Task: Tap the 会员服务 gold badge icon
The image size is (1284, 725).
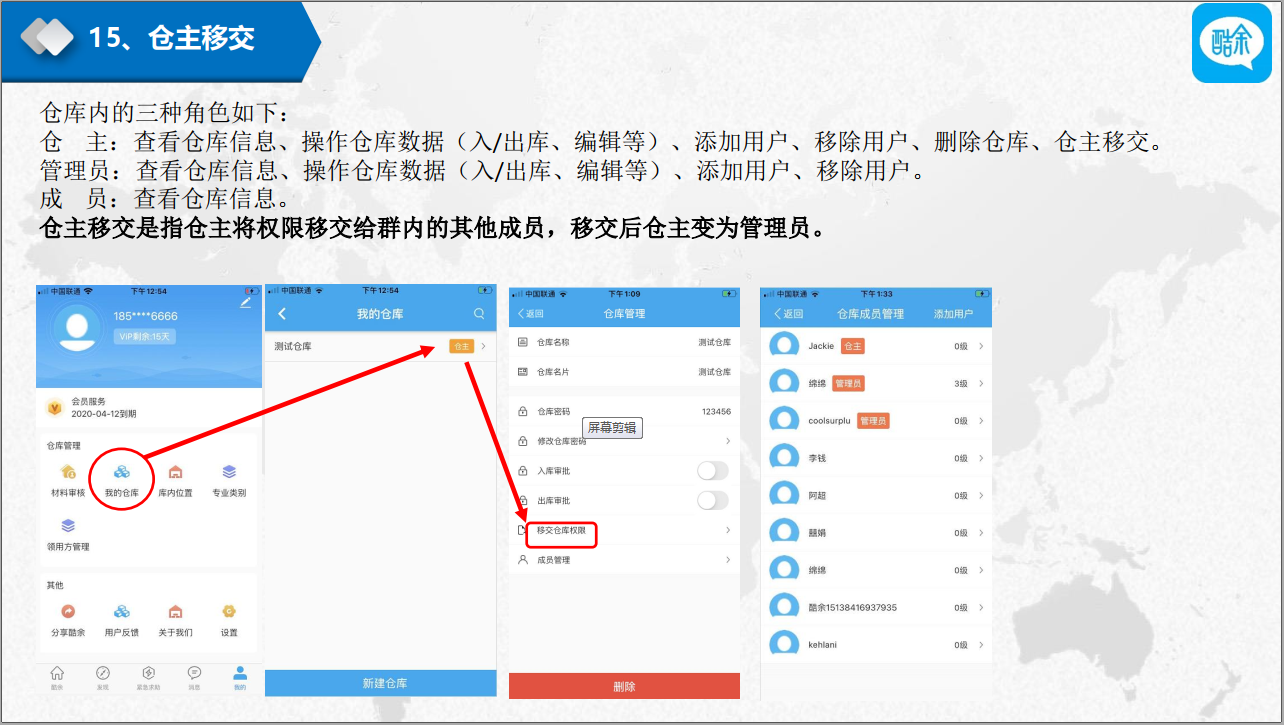Action: (x=56, y=407)
